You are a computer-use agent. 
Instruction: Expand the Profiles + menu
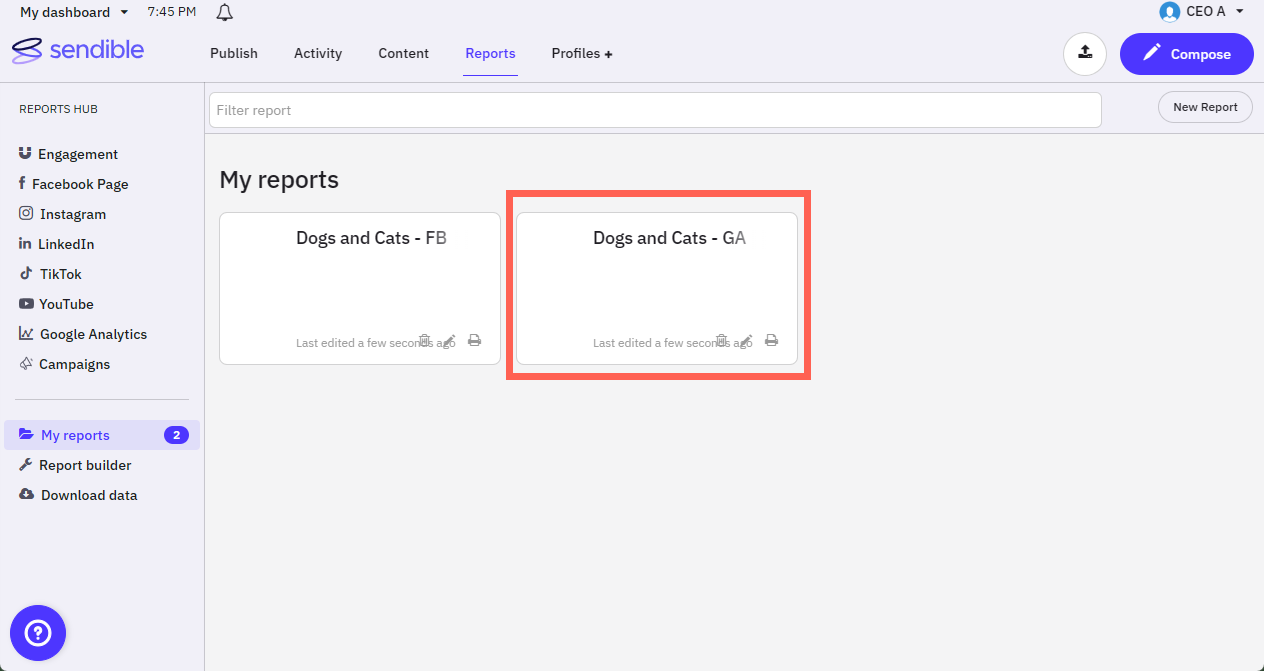(581, 54)
